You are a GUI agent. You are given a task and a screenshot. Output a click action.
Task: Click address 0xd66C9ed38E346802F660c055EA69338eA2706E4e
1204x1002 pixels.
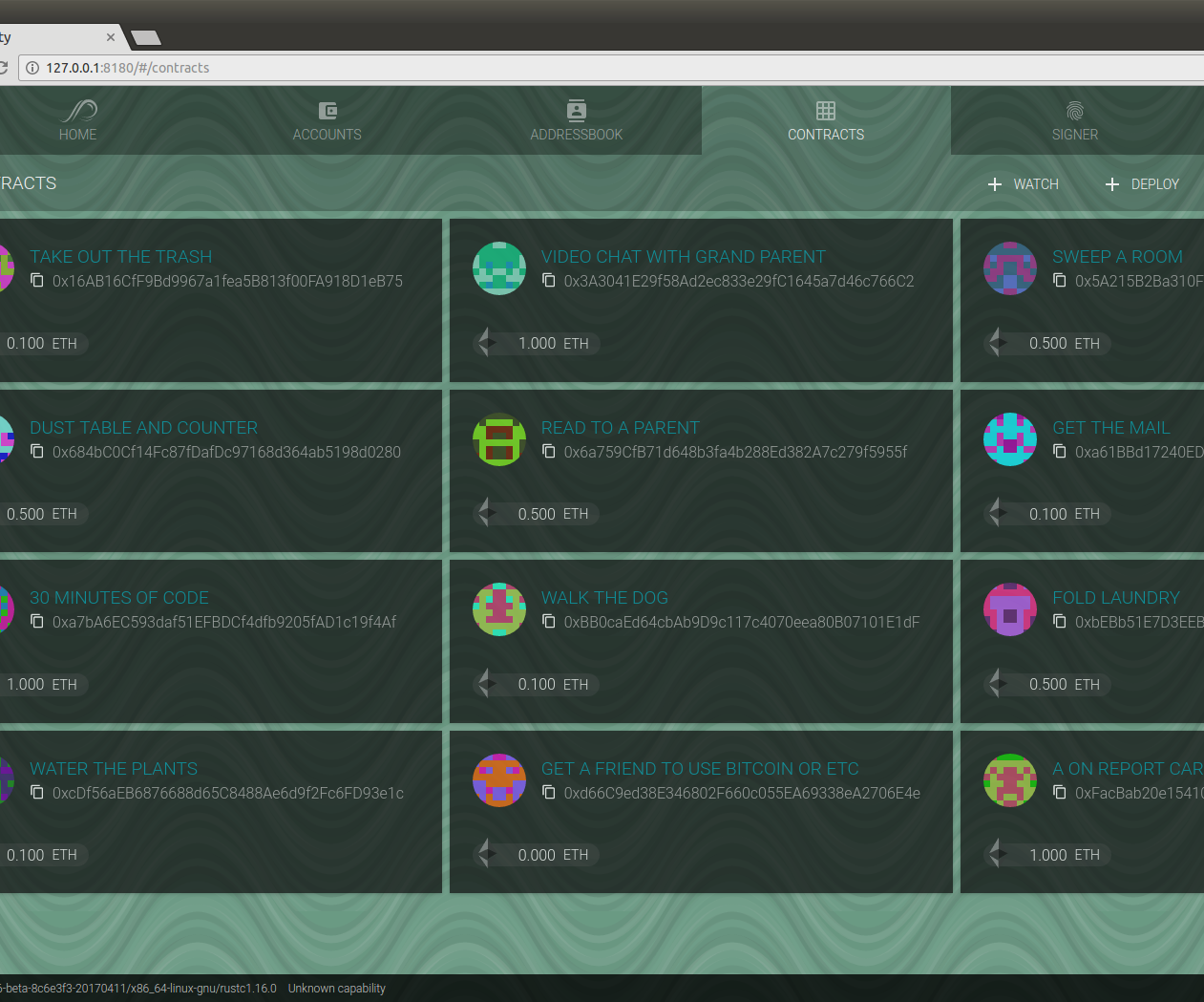coord(742,793)
